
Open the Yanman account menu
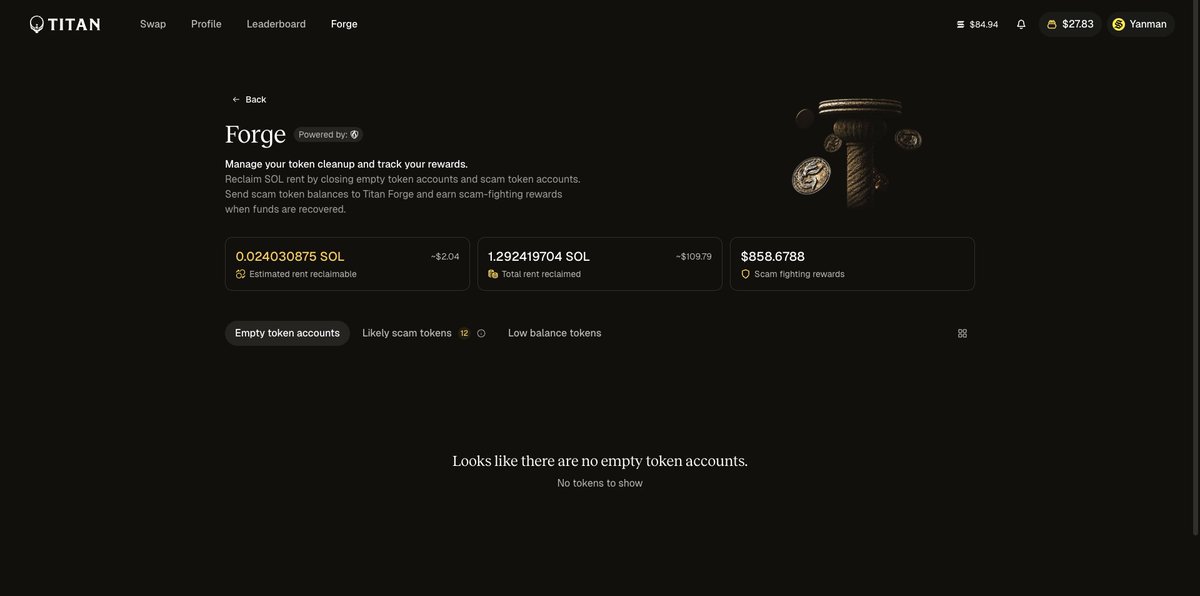click(x=1140, y=24)
